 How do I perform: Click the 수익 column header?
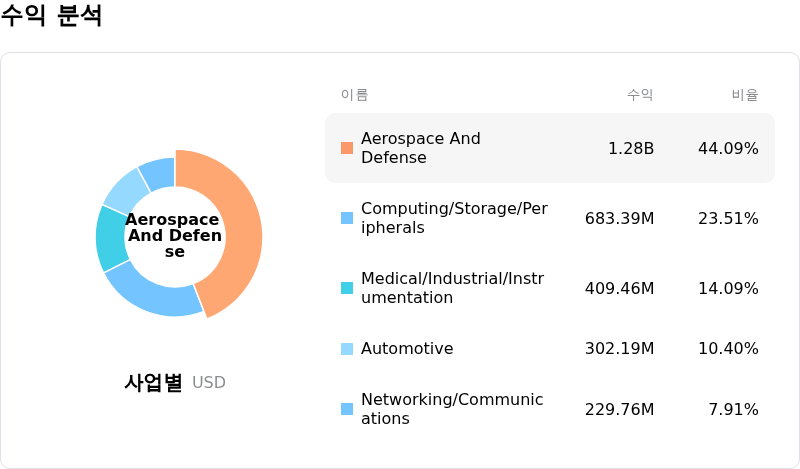[x=640, y=94]
